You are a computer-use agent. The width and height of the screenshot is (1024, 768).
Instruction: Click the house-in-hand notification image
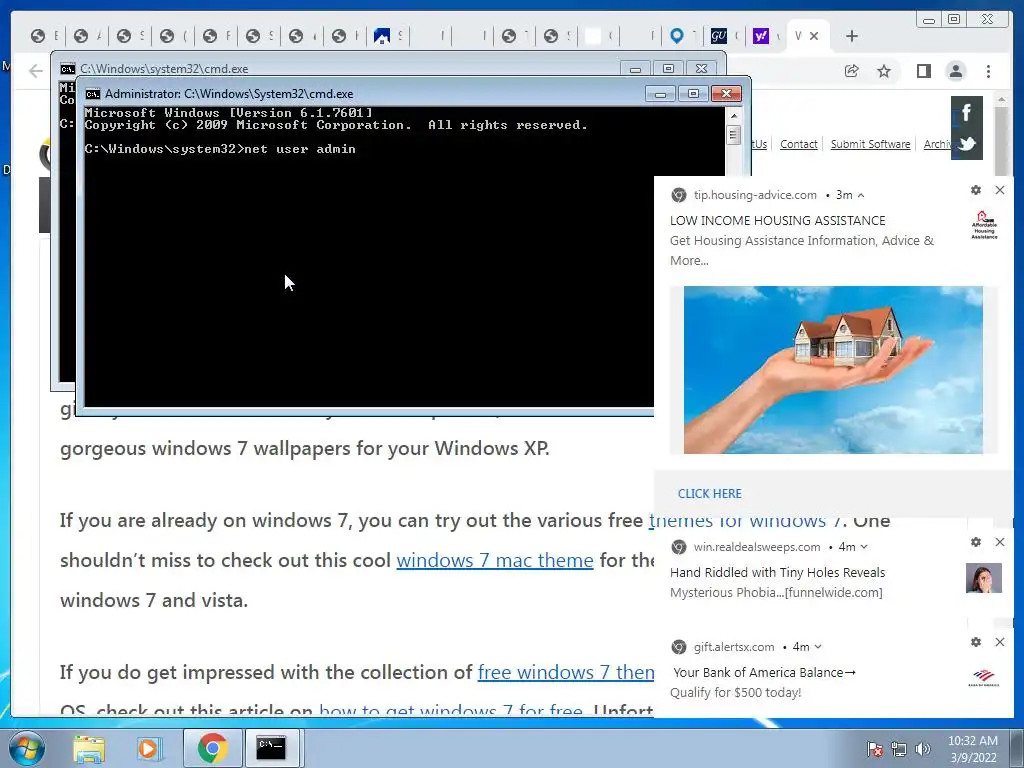pos(833,370)
